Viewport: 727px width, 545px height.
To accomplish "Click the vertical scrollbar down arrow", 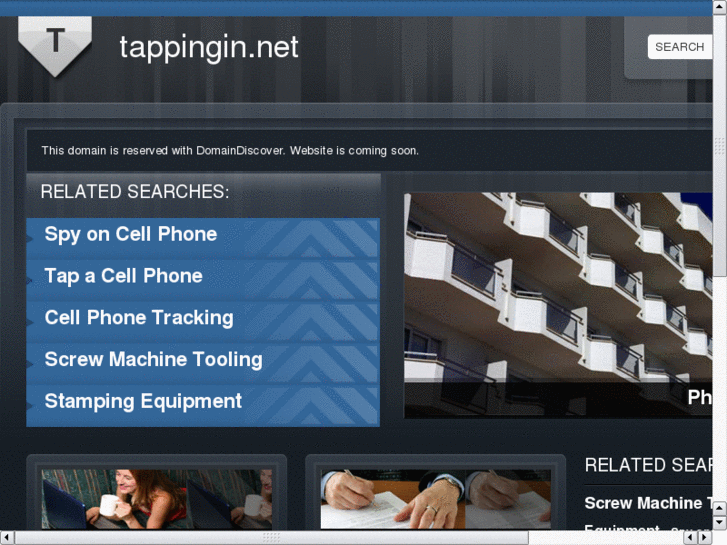I will [720, 522].
